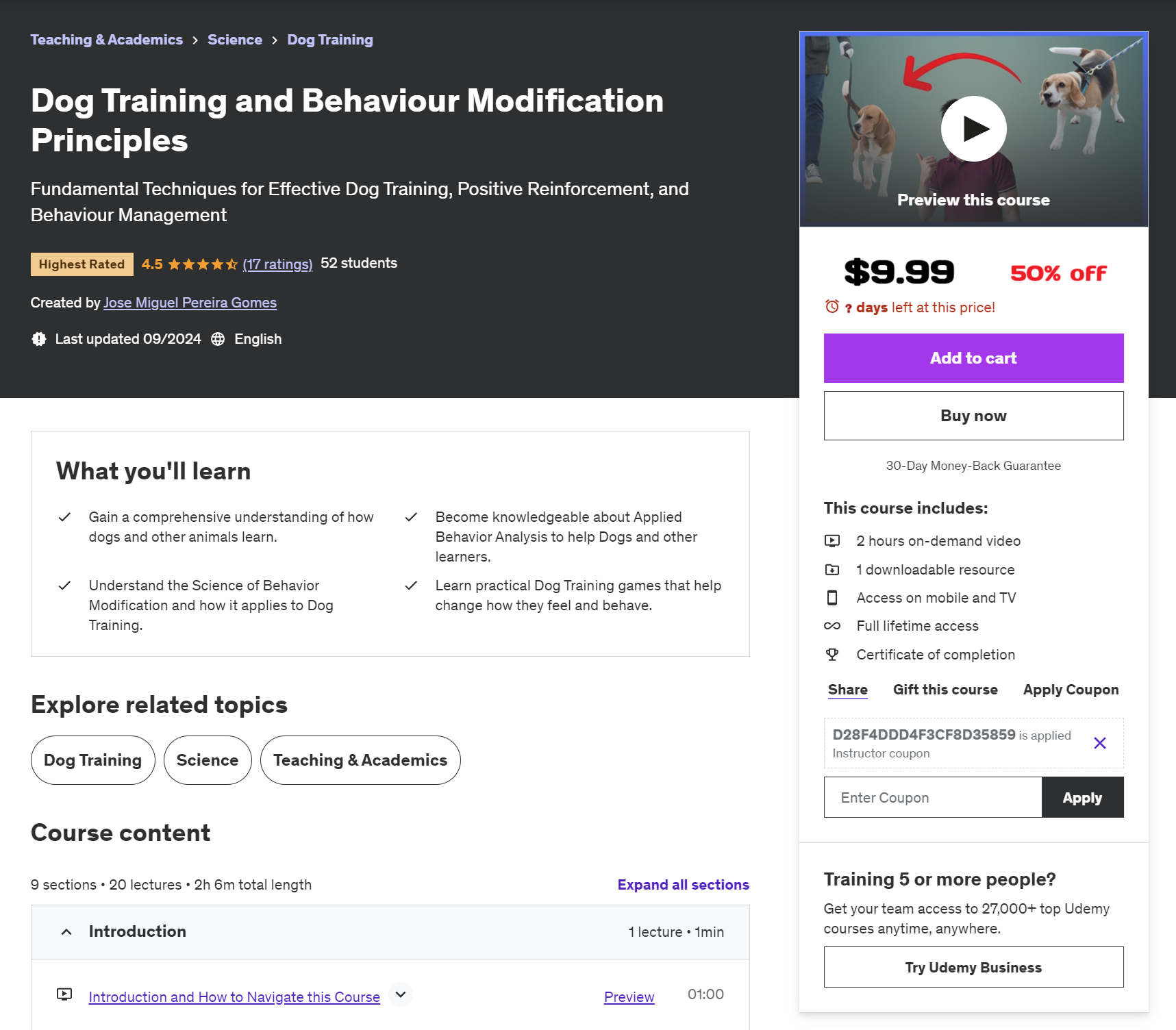Click 'Last updated 09/2024' text
The image size is (1176, 1030).
[x=128, y=339]
